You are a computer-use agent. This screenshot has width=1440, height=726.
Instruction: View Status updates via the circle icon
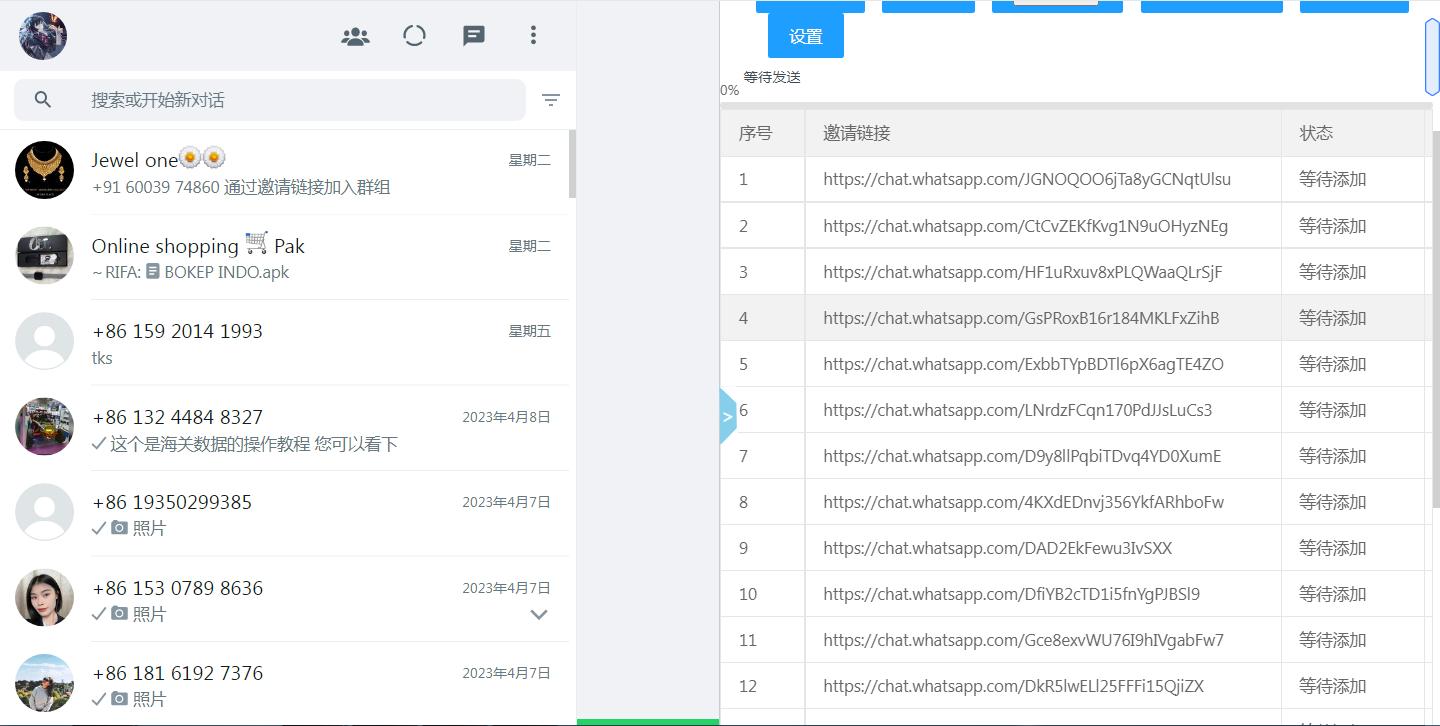click(x=414, y=35)
